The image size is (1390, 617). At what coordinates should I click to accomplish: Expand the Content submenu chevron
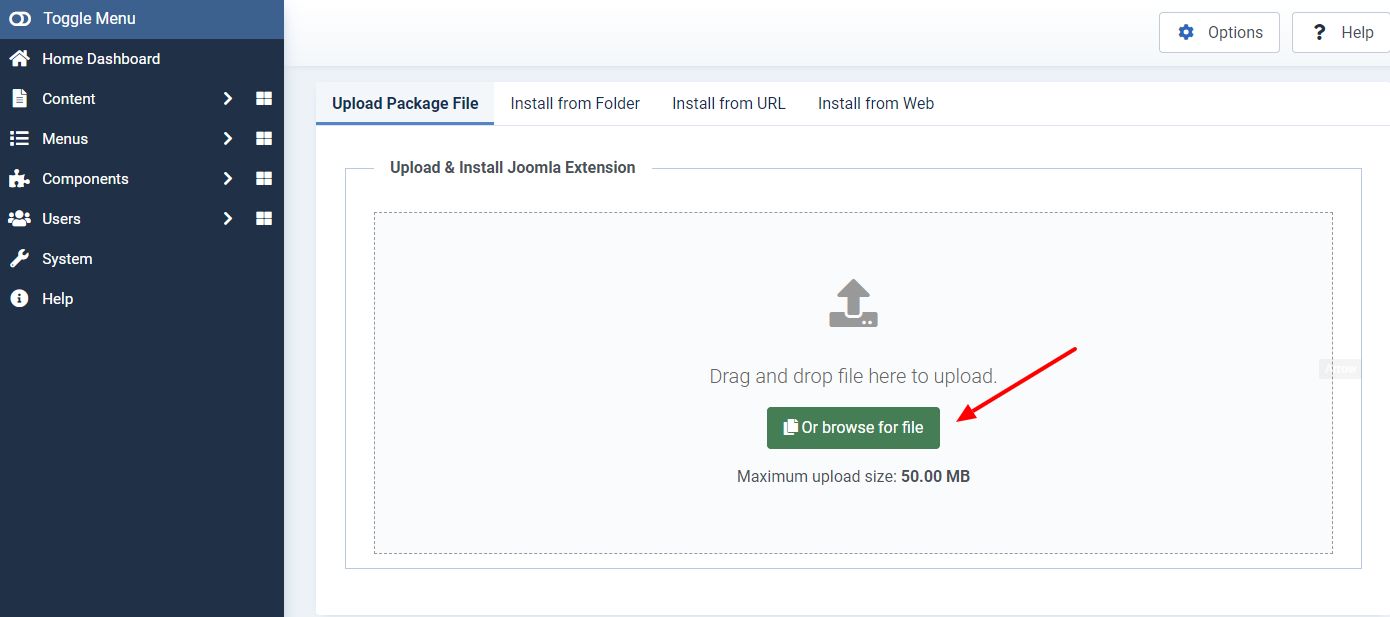tap(228, 99)
